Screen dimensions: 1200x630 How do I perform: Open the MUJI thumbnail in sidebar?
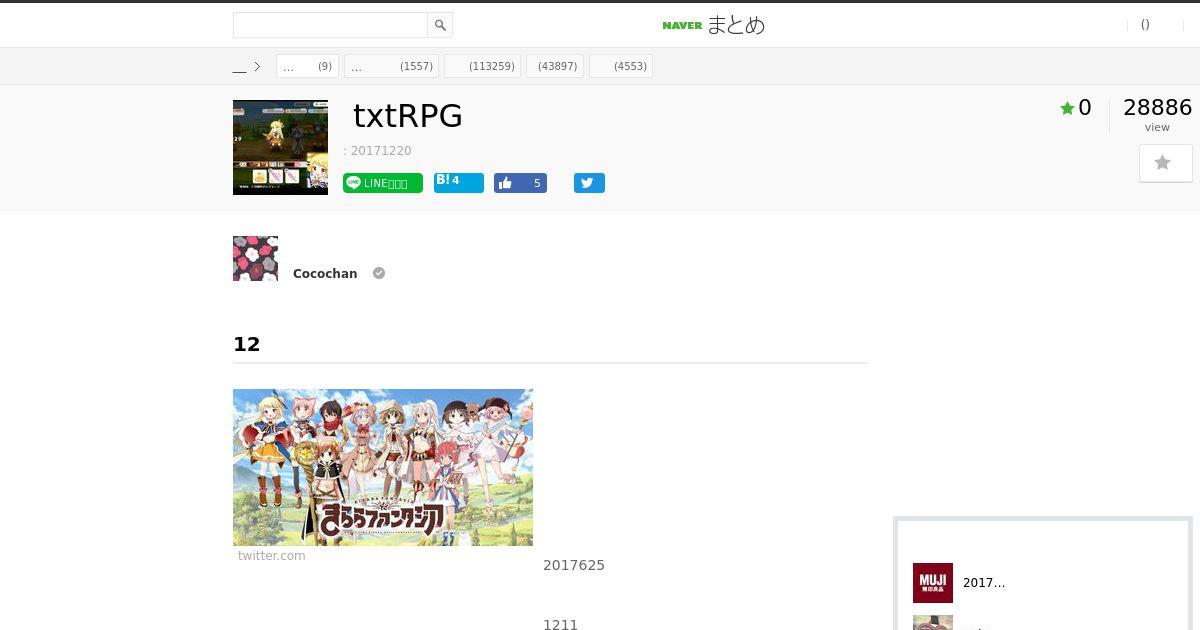click(x=933, y=583)
